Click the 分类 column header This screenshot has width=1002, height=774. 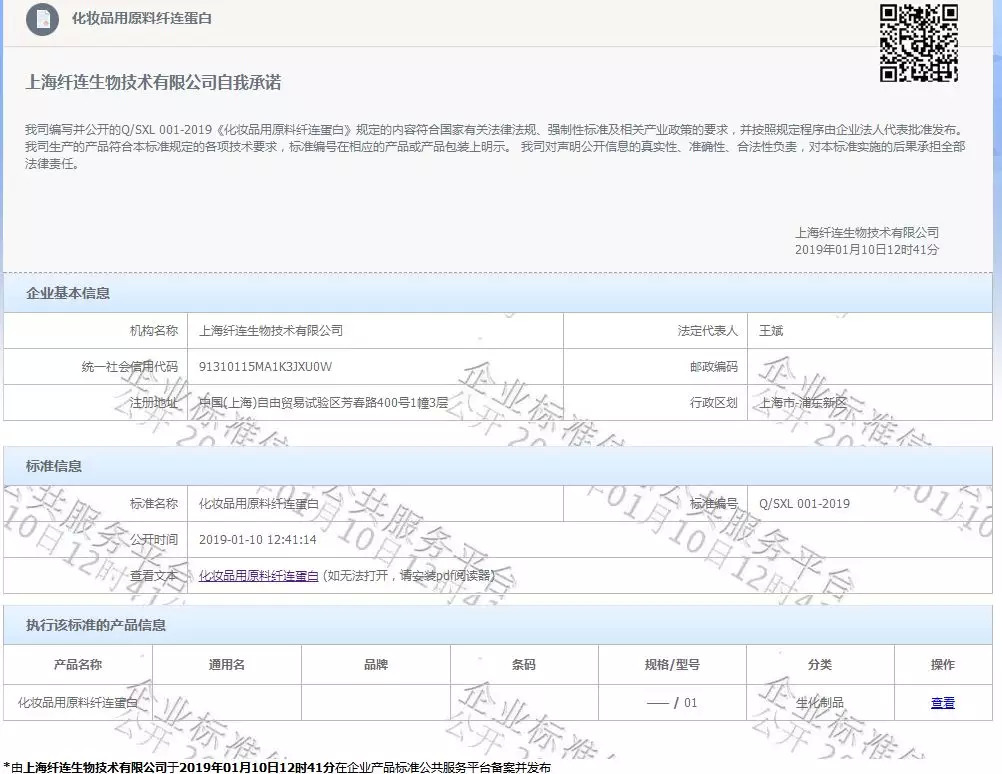tap(820, 665)
